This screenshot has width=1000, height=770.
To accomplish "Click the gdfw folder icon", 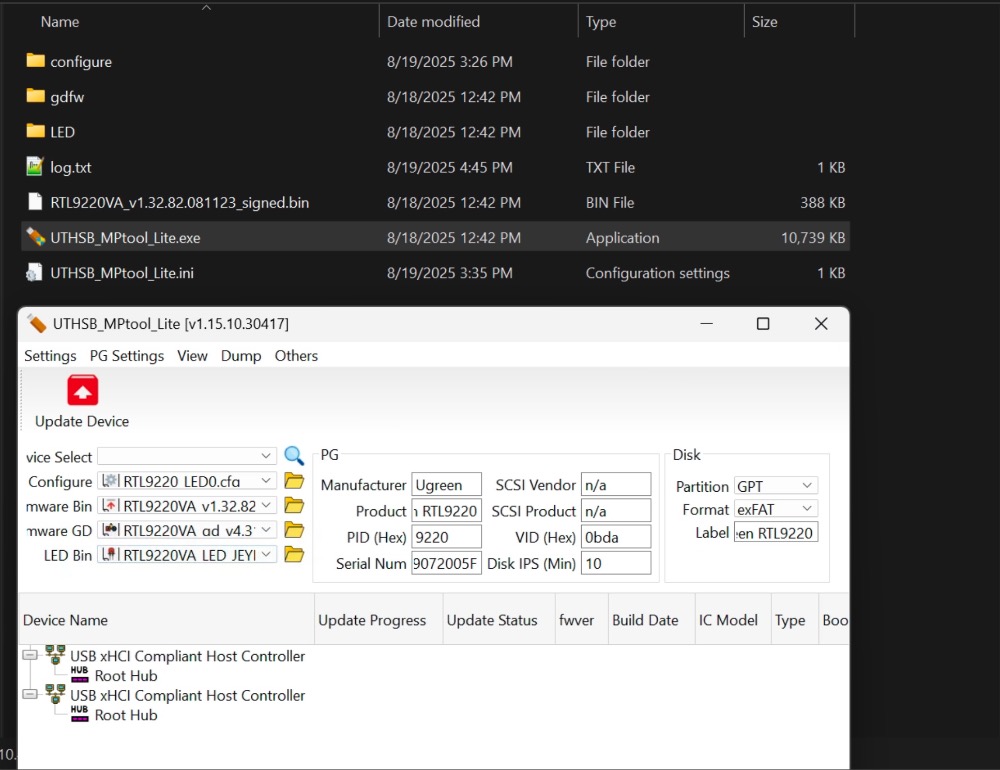I will (36, 96).
